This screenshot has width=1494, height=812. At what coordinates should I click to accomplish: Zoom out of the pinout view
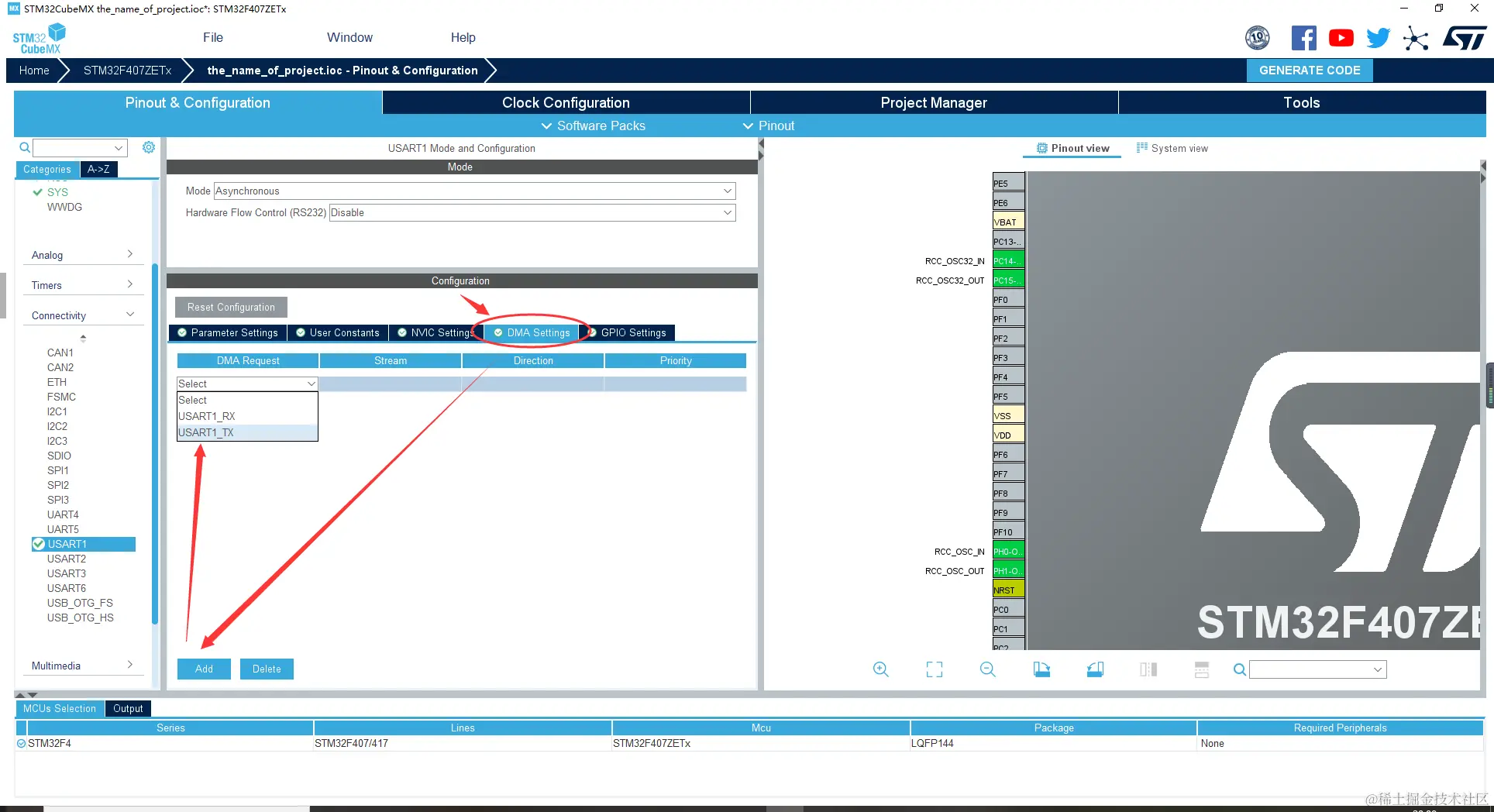coord(987,669)
